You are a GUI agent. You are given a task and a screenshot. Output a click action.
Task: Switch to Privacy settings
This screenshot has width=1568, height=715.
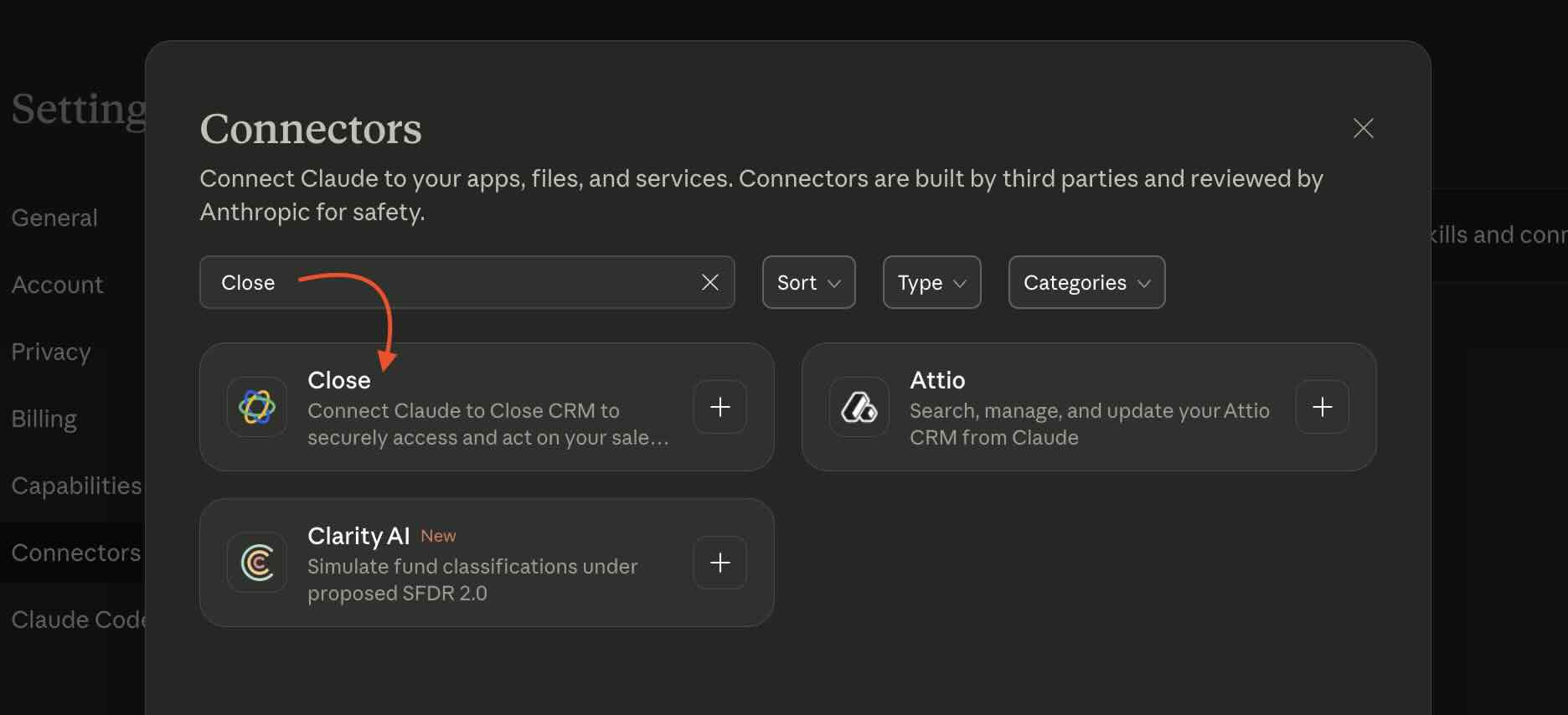click(x=51, y=352)
